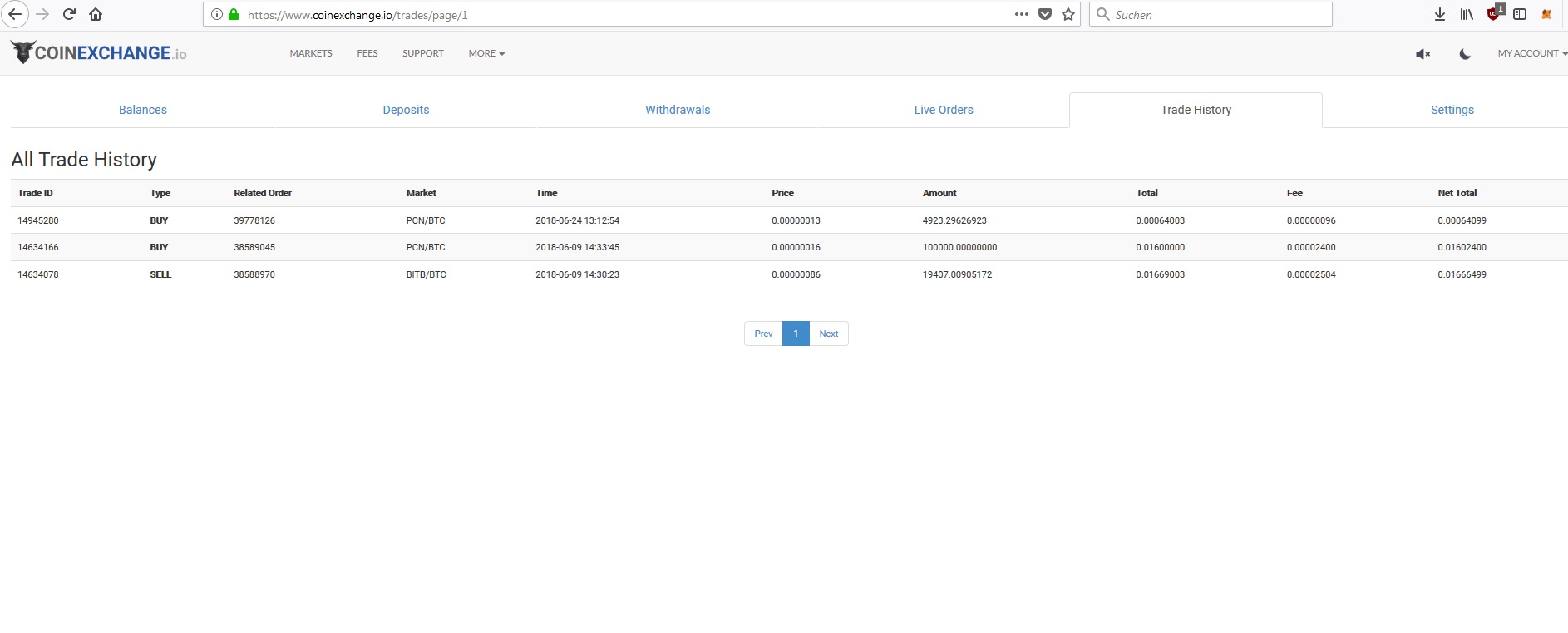1568x633 pixels.
Task: Open the MY ACCOUNT dropdown
Action: pyautogui.click(x=1532, y=53)
